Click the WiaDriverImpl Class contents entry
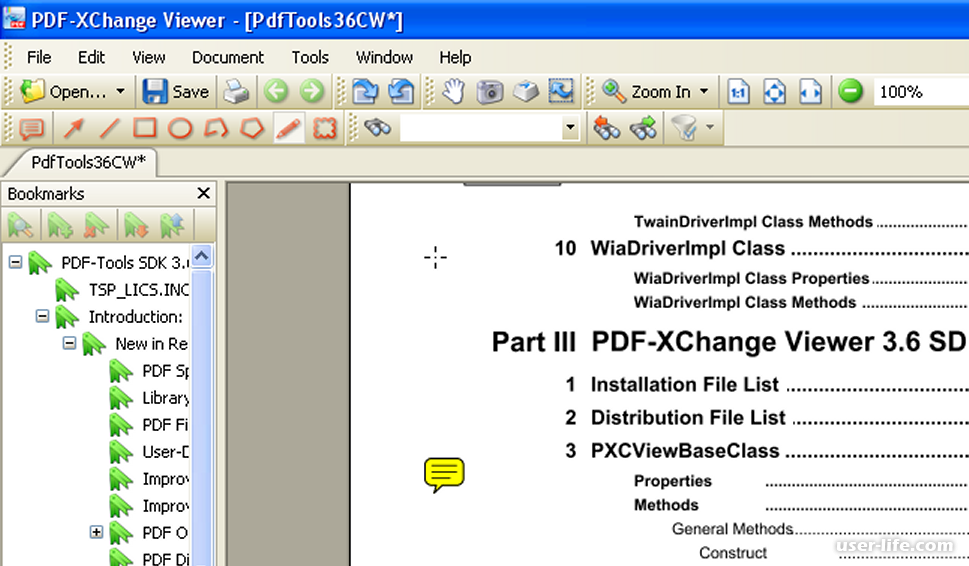This screenshot has height=566, width=969. 687,248
